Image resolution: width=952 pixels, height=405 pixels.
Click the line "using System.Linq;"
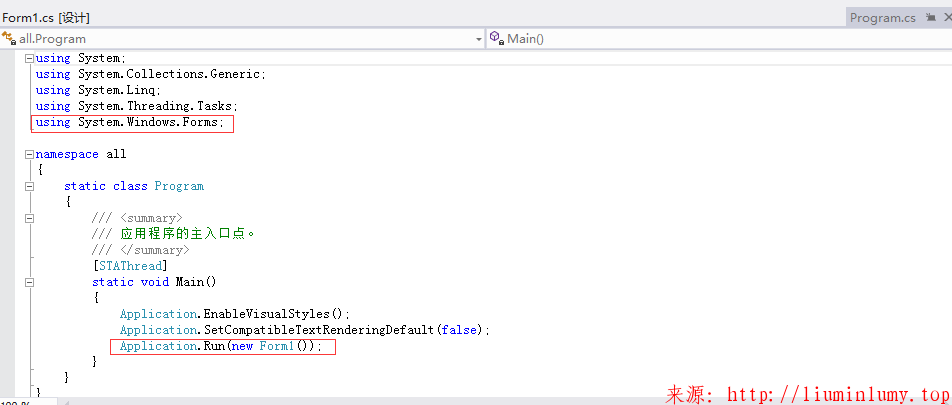(x=98, y=90)
